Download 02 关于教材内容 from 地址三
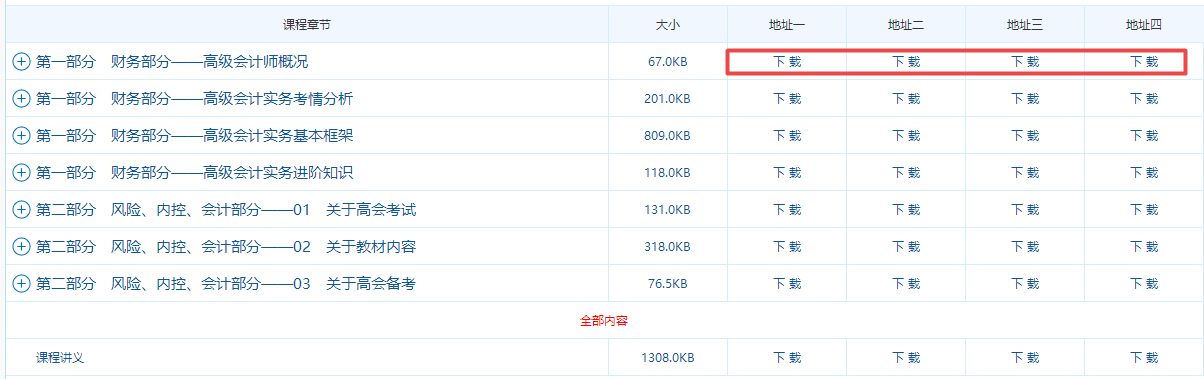 (1025, 247)
